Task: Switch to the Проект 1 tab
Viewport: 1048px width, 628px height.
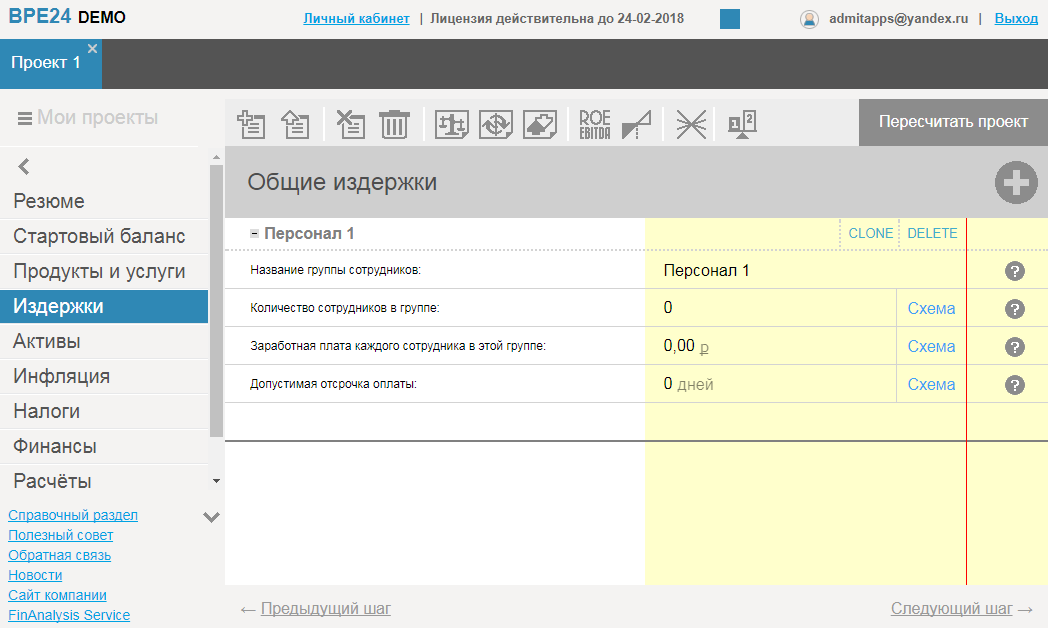Action: point(44,60)
